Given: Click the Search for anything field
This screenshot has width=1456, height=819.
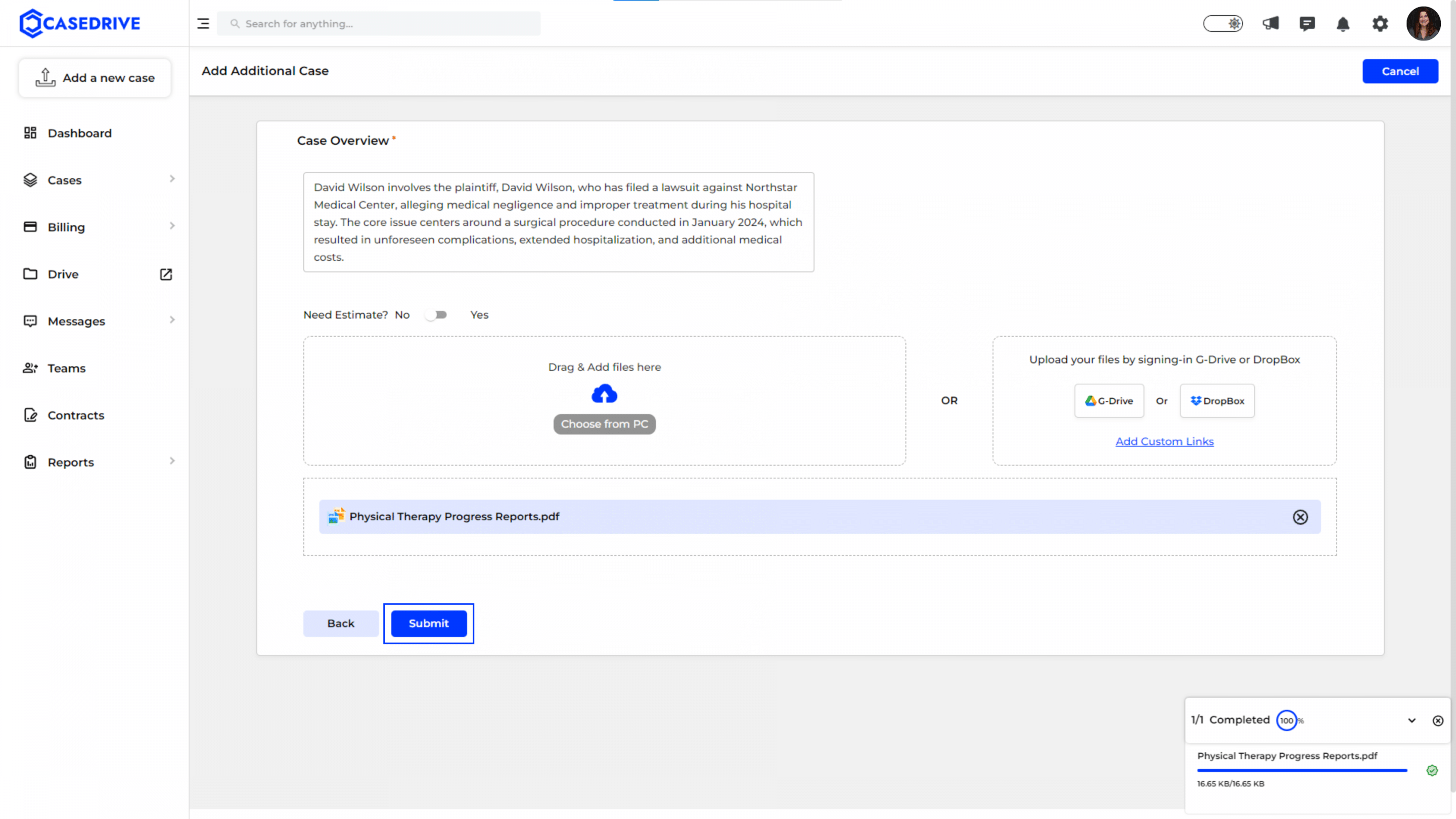Looking at the screenshot, I should point(379,24).
